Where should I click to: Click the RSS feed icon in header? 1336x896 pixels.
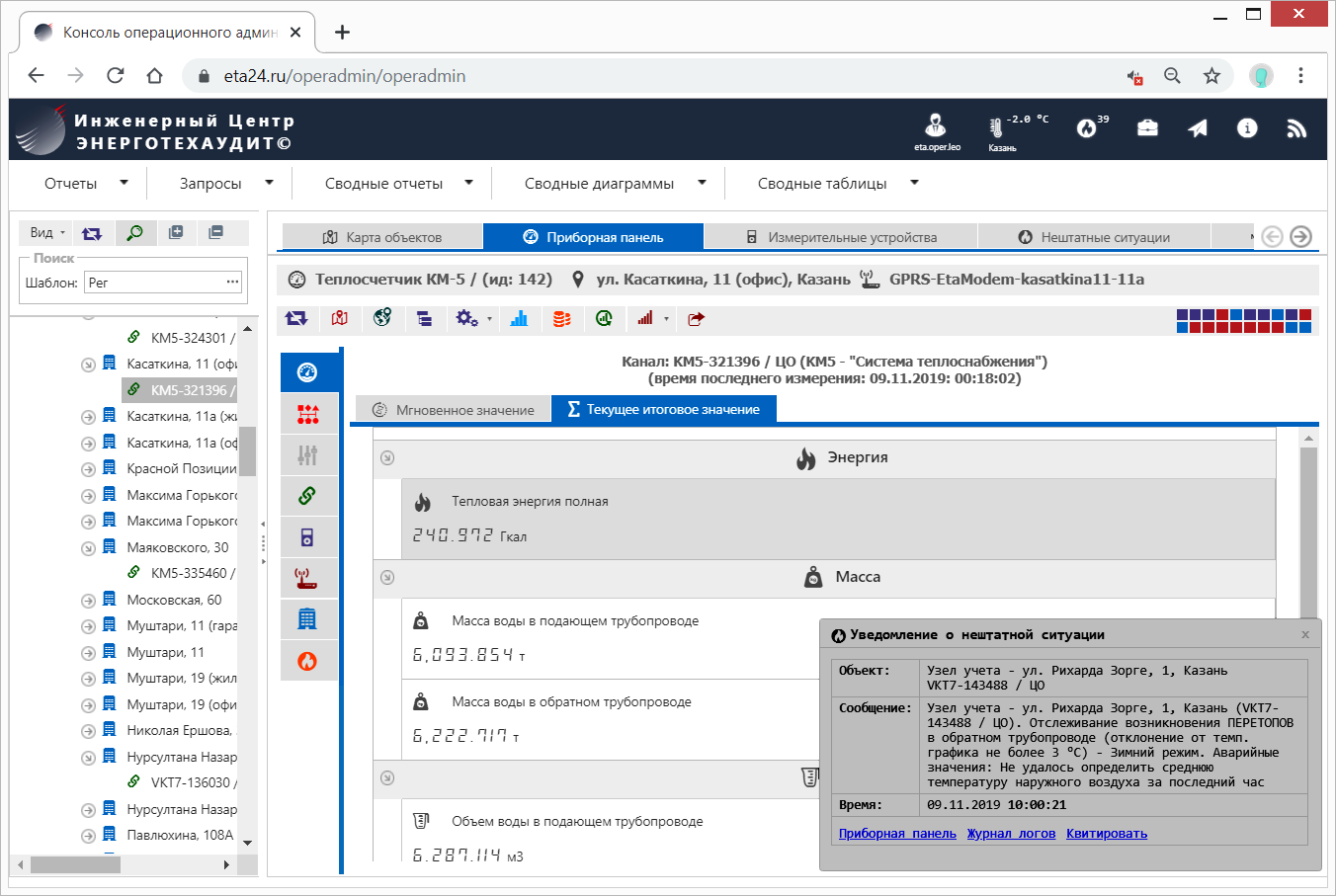pos(1296,128)
